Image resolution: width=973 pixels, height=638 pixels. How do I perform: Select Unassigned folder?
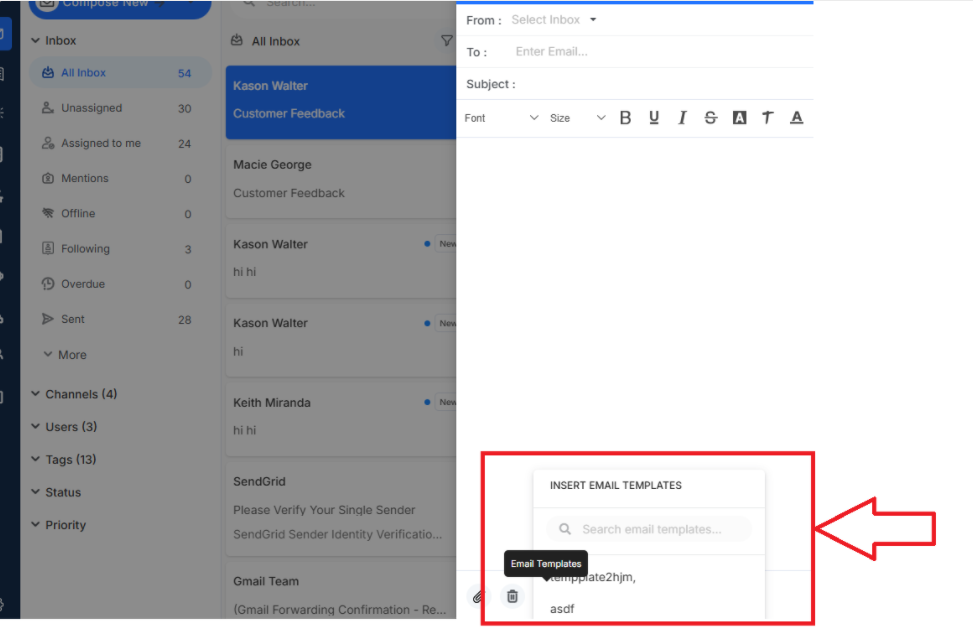point(120,108)
